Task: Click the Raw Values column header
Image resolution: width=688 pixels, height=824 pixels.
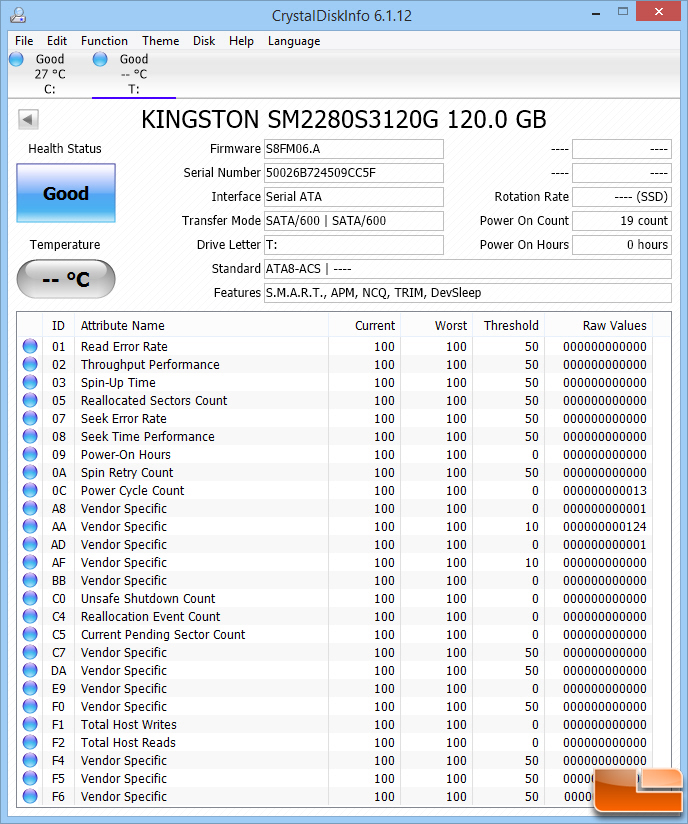Action: (599, 326)
